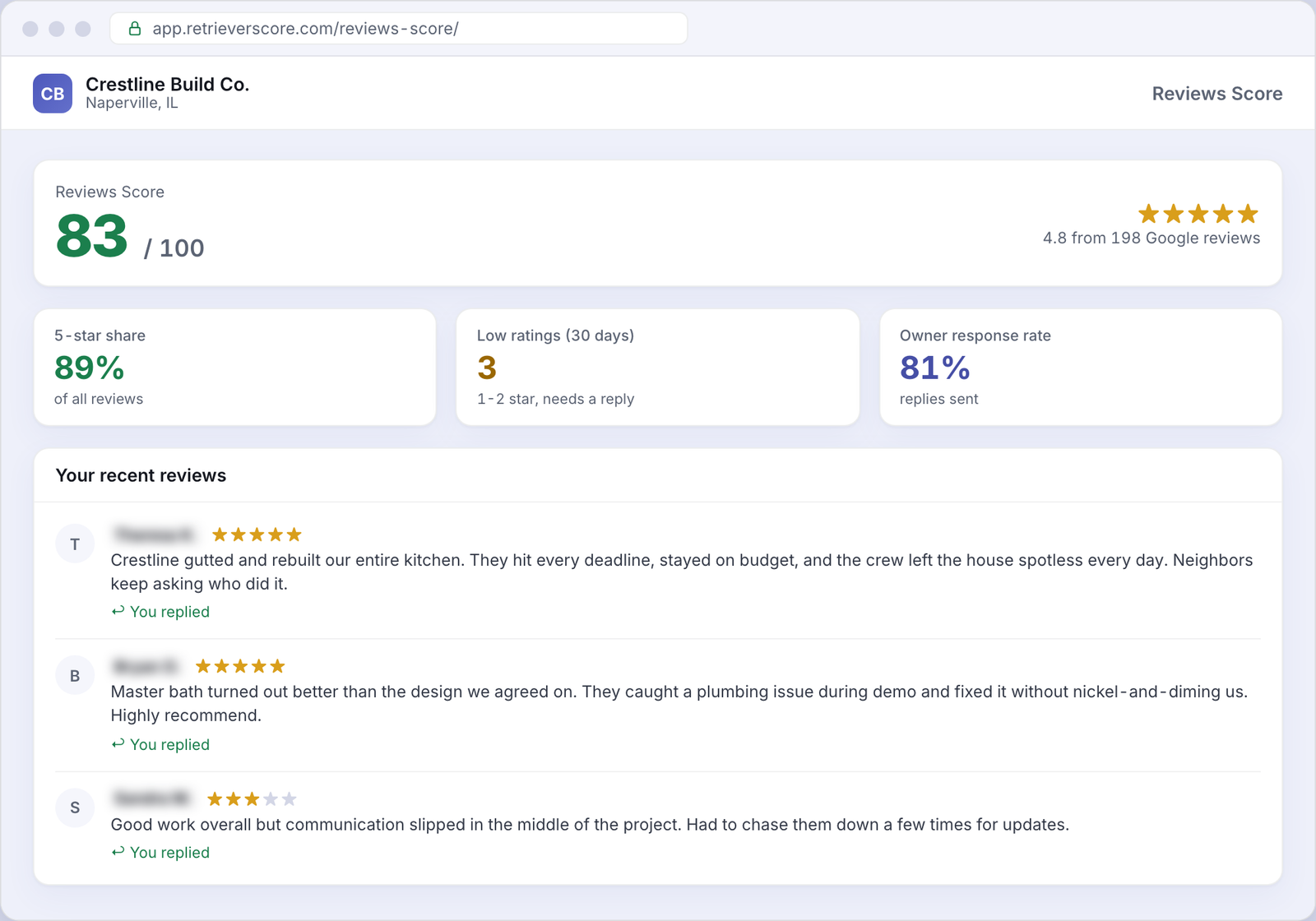Click the kitchen rebuild review text

pos(682,572)
